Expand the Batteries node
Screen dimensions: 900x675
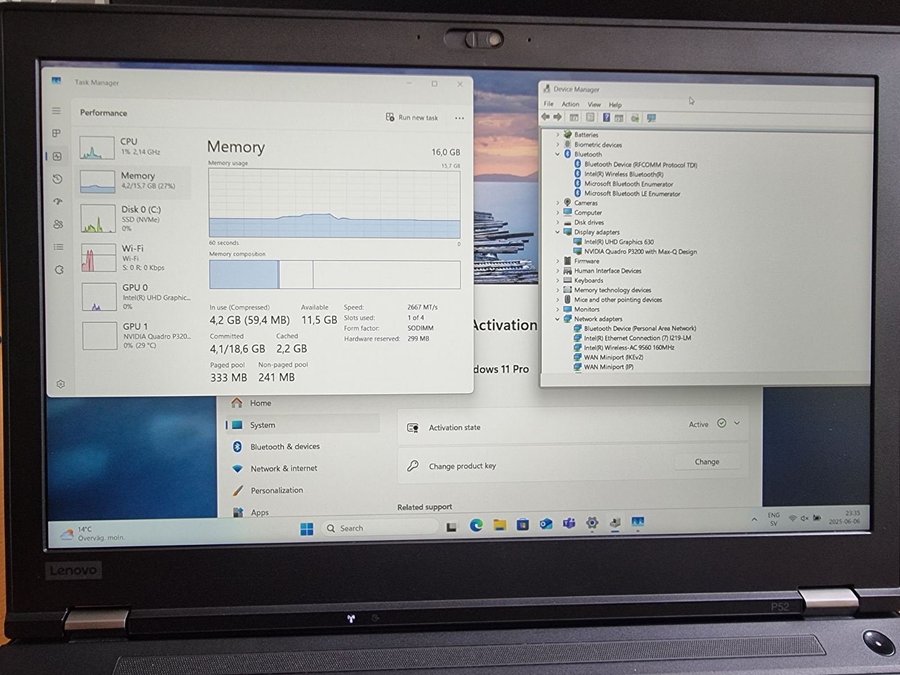(557, 134)
